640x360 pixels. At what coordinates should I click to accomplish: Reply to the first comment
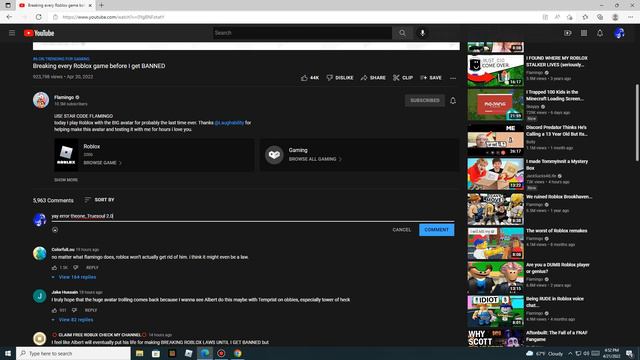(92, 268)
